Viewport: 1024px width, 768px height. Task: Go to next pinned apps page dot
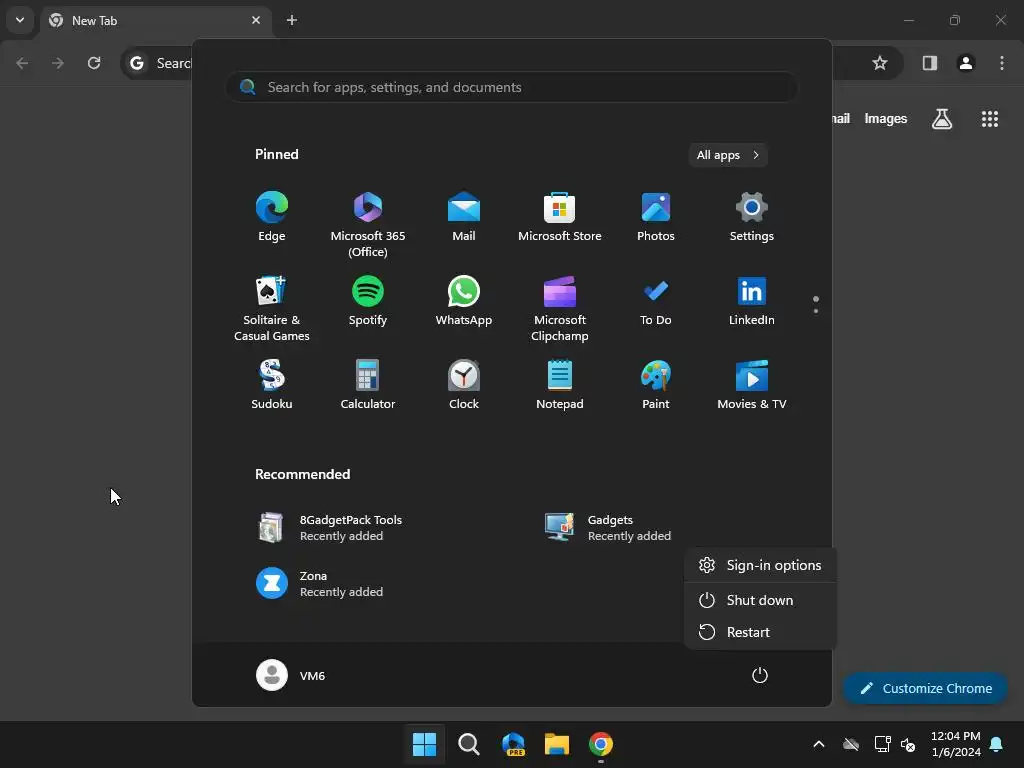pos(816,311)
